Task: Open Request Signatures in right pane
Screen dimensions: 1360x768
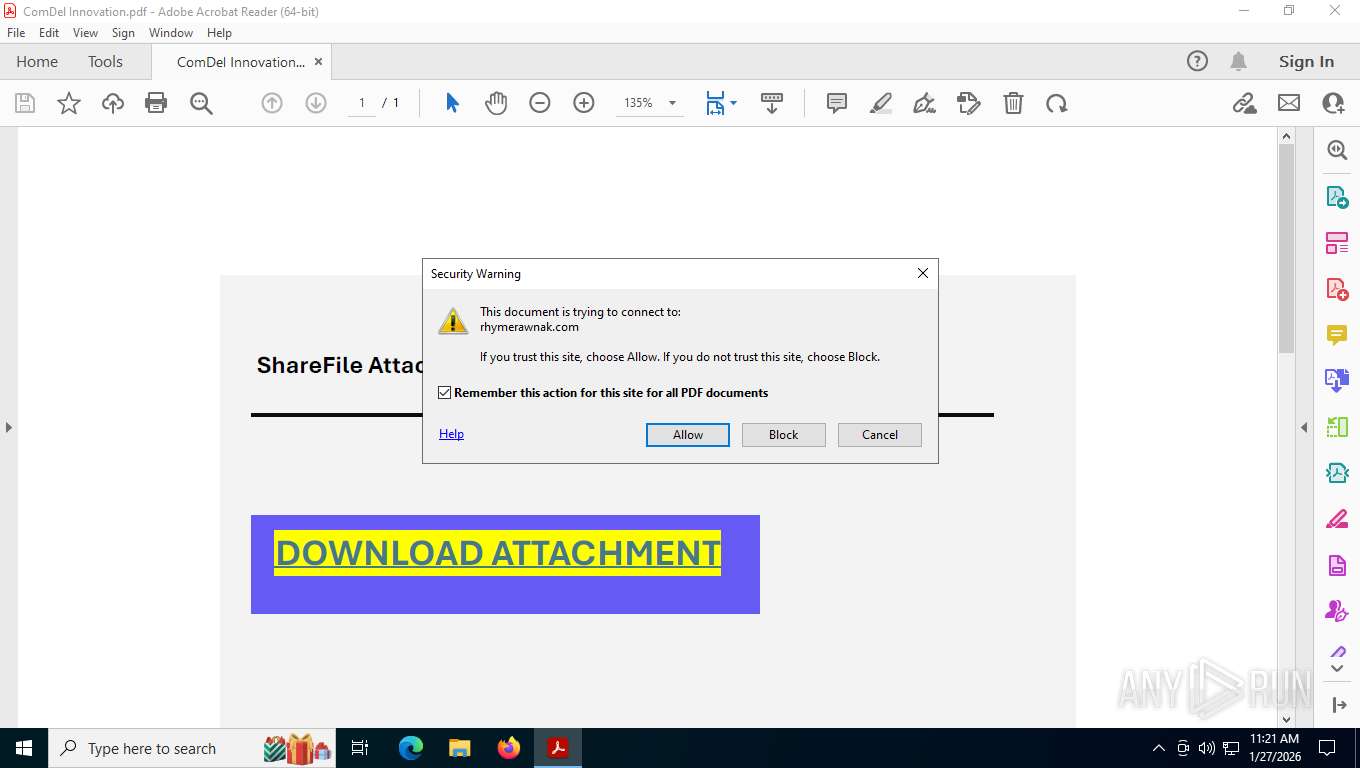Action: pyautogui.click(x=1337, y=611)
